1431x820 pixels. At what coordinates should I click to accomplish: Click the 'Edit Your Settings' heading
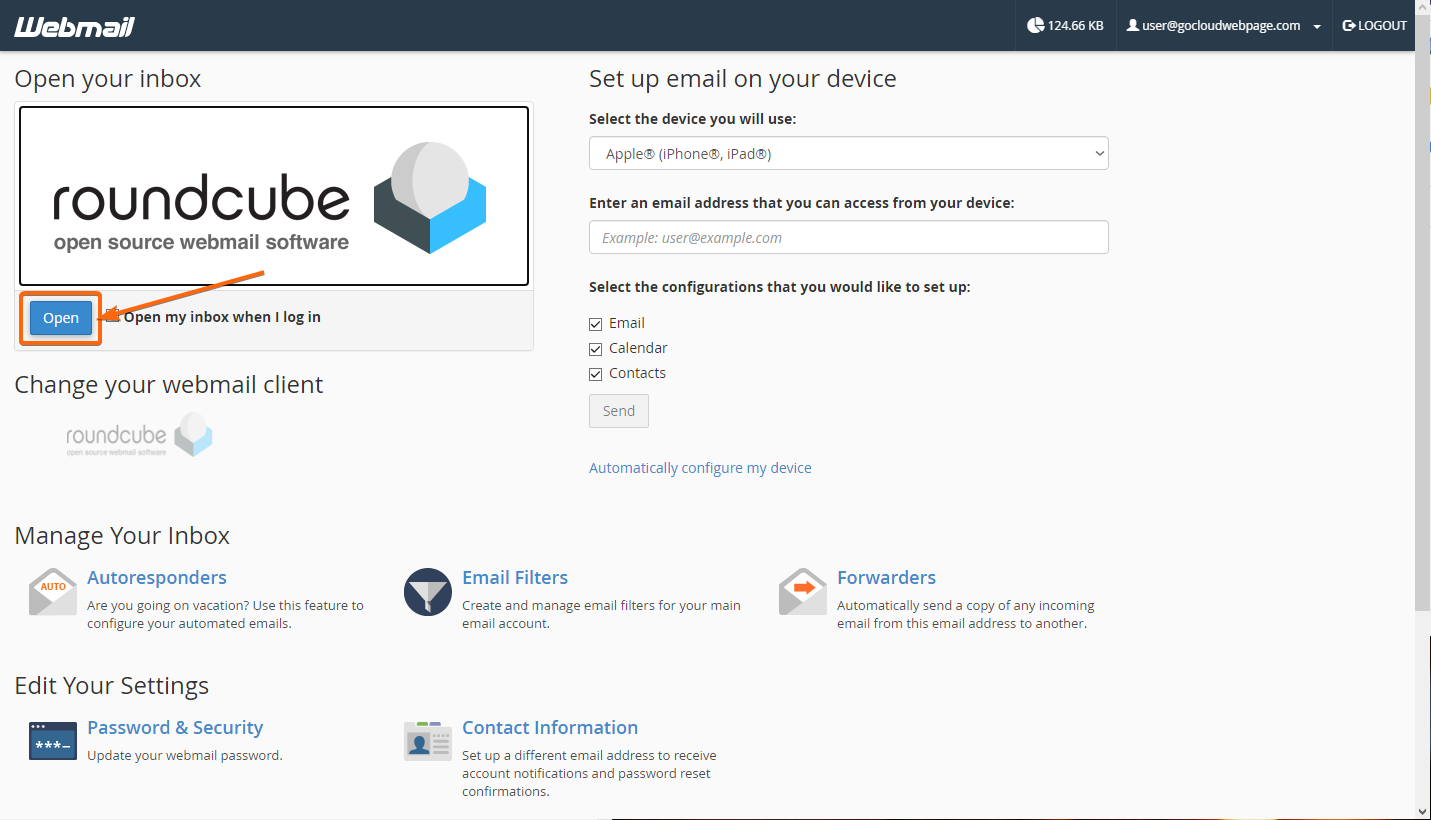coord(112,686)
